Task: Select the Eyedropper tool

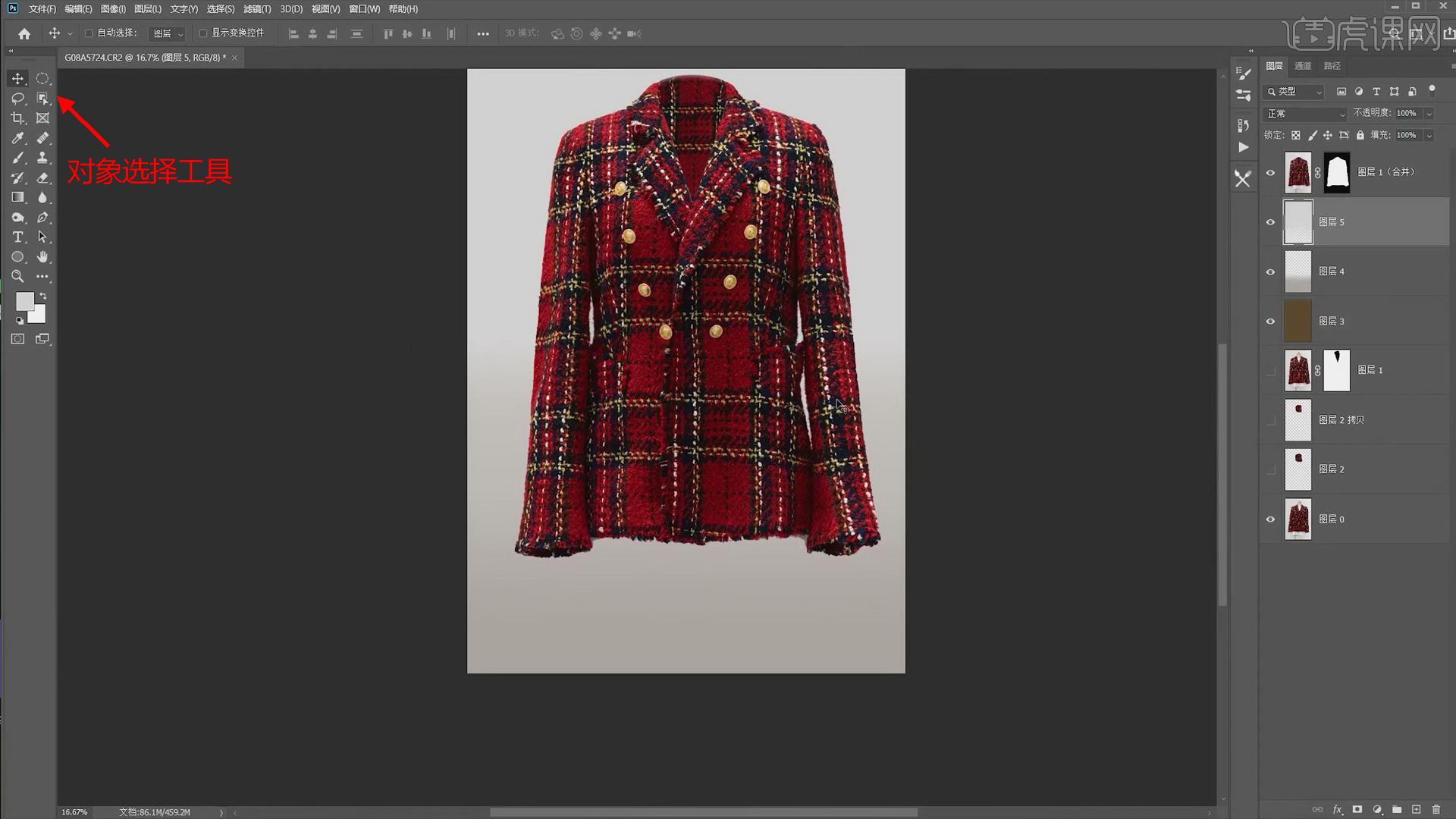Action: pos(17,138)
